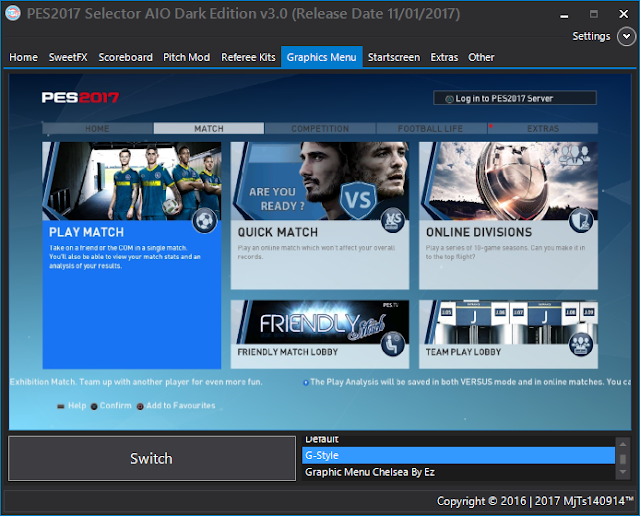Click the FOOTBALL LIFE tab in preview
640x516 pixels.
click(x=431, y=129)
